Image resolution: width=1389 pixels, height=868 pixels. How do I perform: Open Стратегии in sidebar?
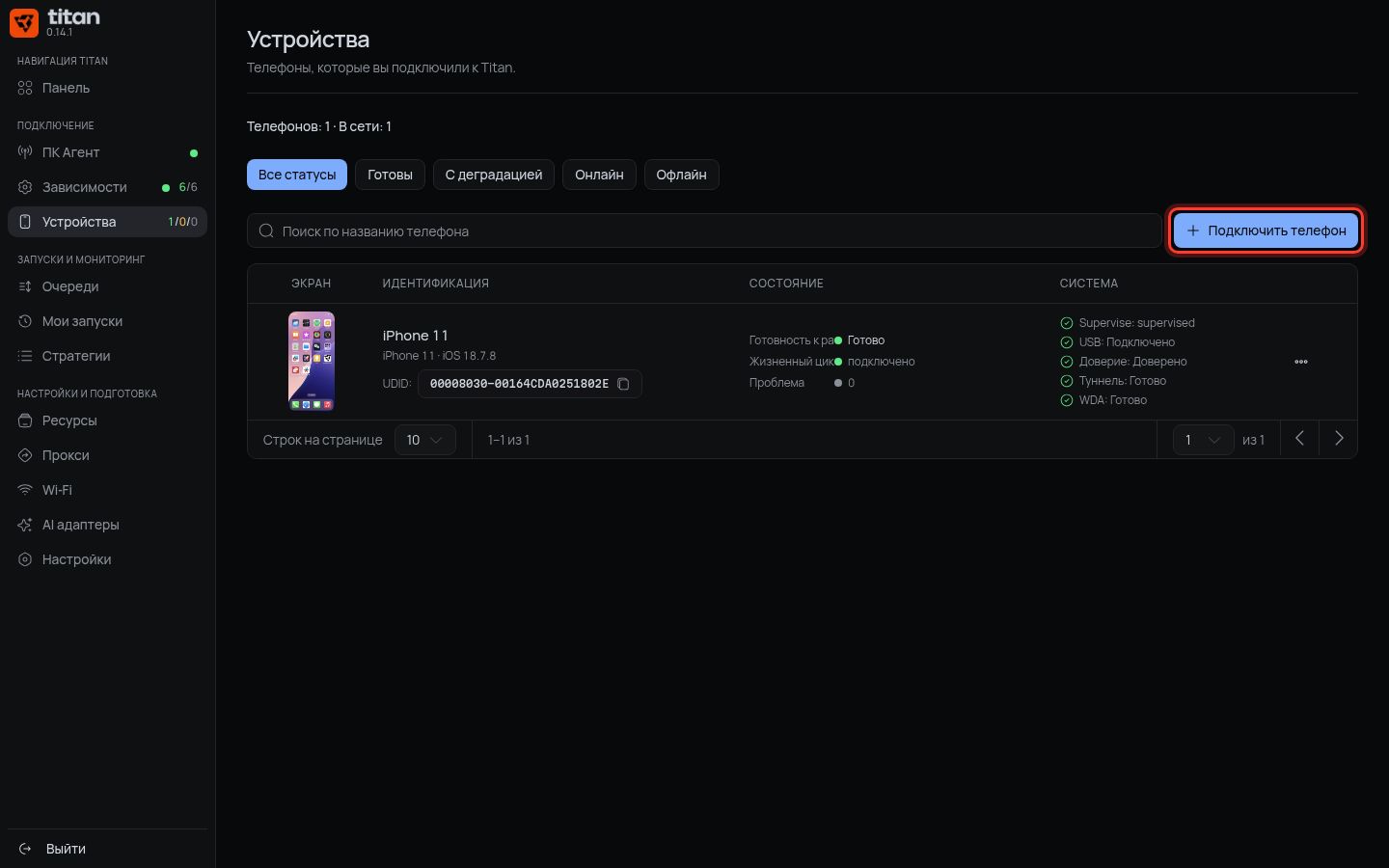point(107,356)
